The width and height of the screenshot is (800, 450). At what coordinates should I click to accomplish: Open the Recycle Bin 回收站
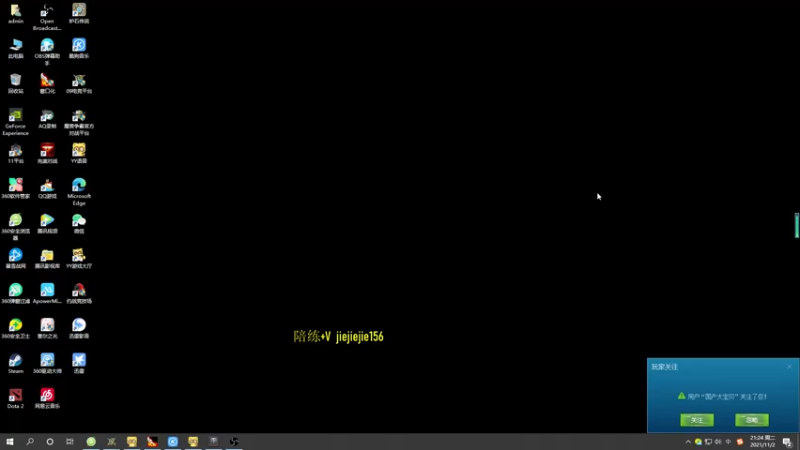15,84
